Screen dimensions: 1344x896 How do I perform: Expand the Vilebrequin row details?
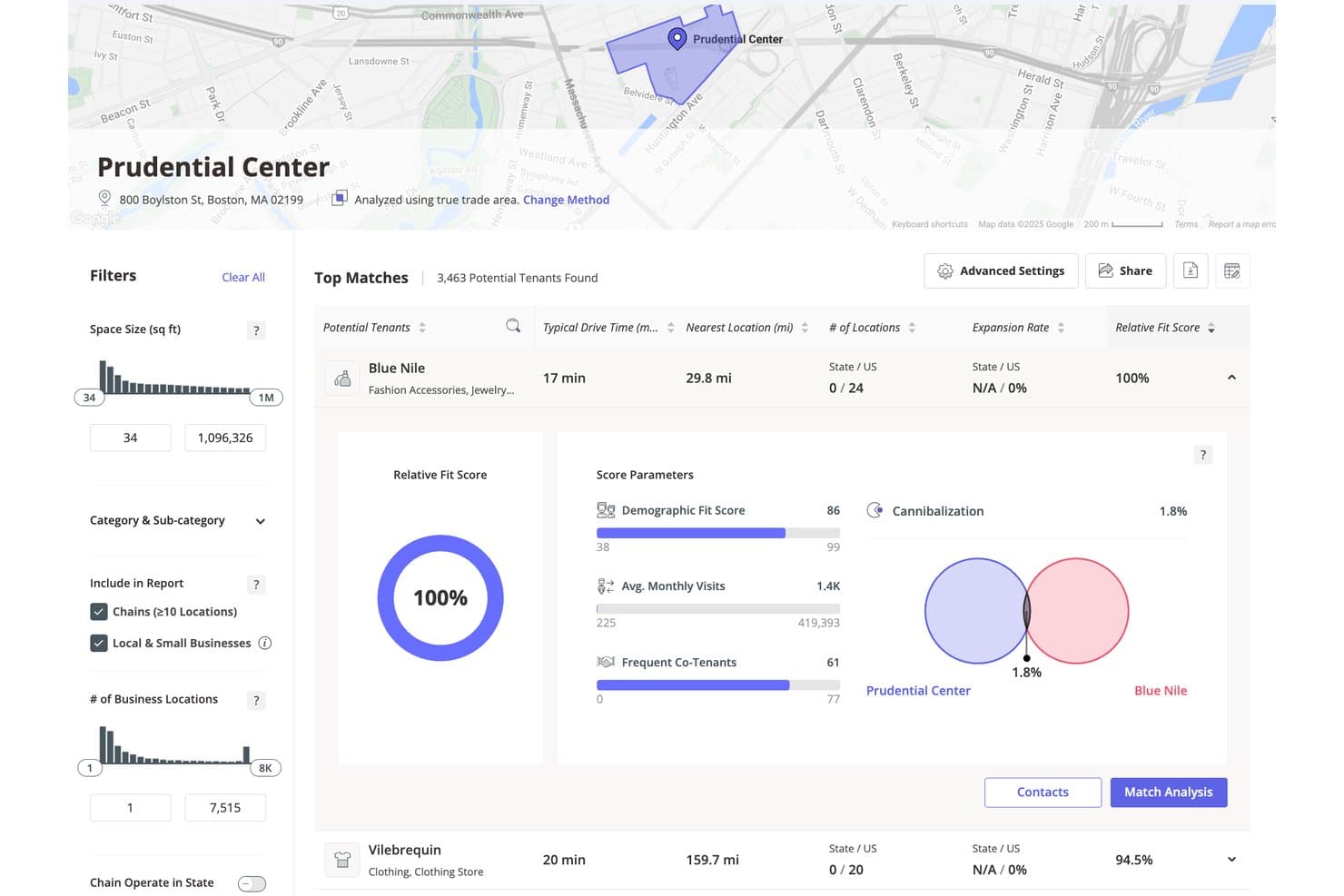coord(1231,860)
